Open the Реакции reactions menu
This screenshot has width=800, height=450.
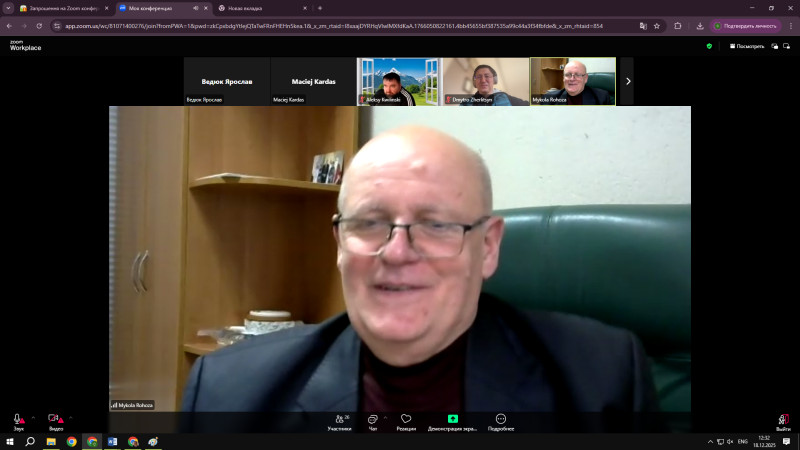click(406, 421)
